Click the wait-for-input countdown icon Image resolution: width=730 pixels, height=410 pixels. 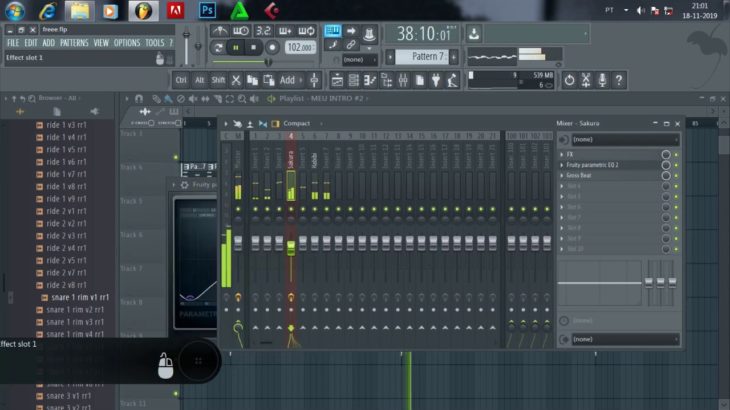[241, 31]
